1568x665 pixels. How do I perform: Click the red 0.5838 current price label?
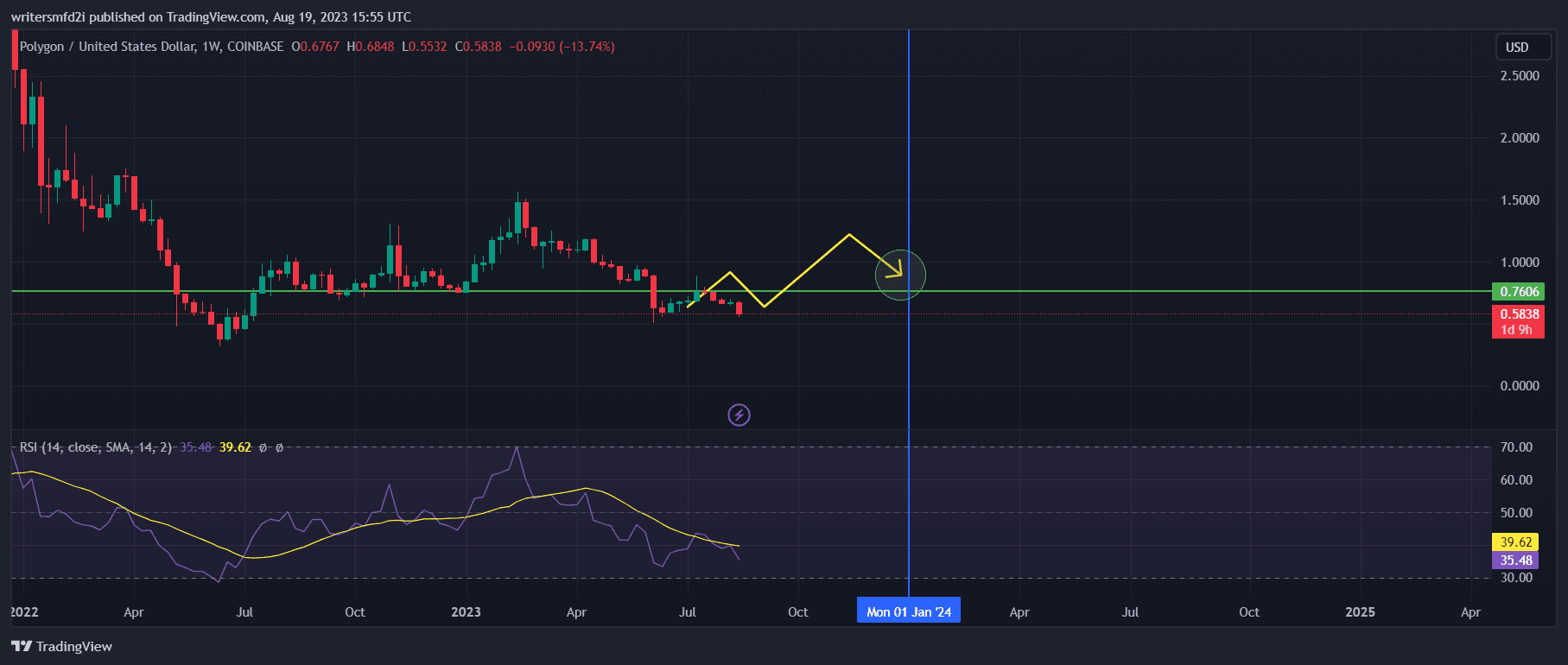click(1518, 314)
